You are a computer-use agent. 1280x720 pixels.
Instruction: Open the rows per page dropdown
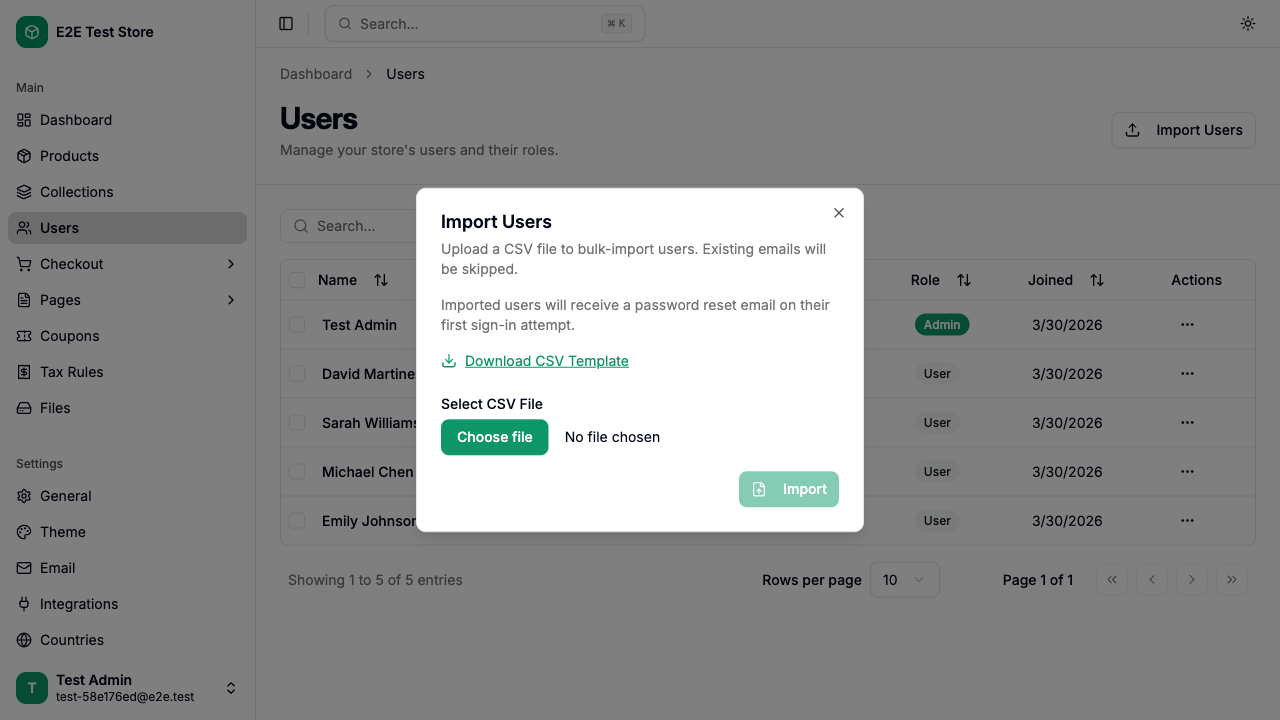coord(905,580)
